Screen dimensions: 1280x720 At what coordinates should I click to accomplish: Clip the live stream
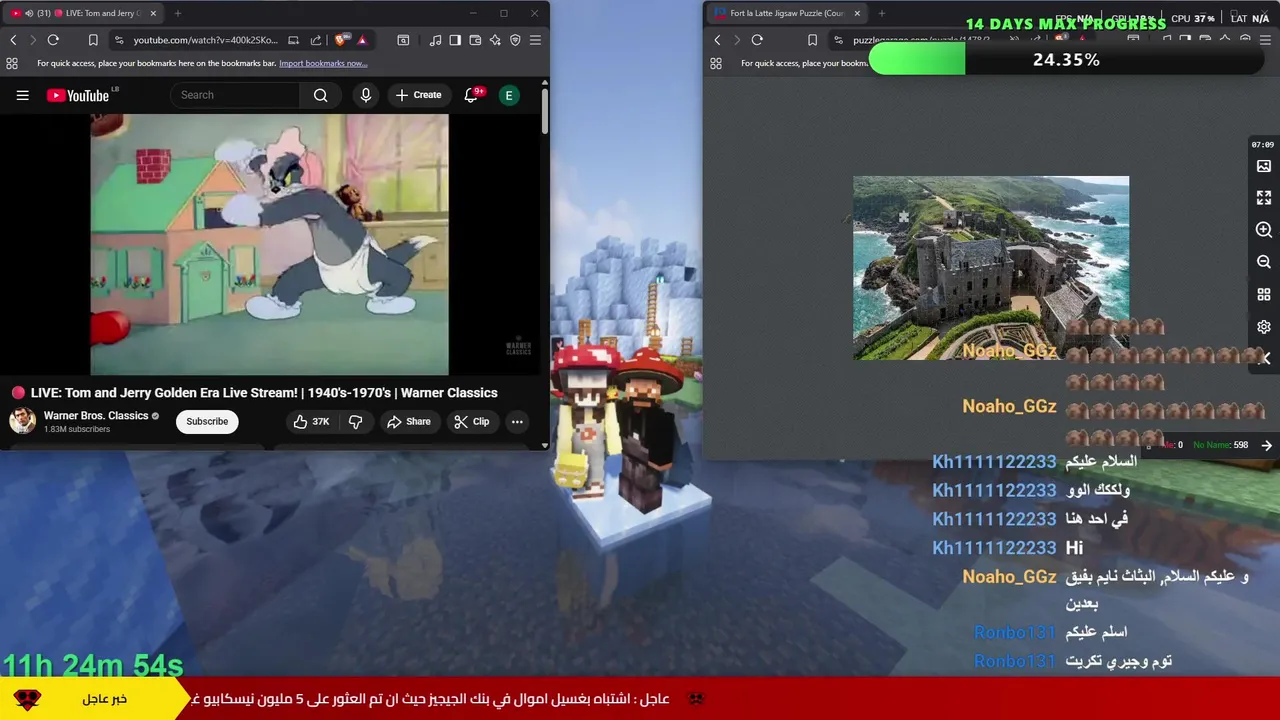(471, 422)
